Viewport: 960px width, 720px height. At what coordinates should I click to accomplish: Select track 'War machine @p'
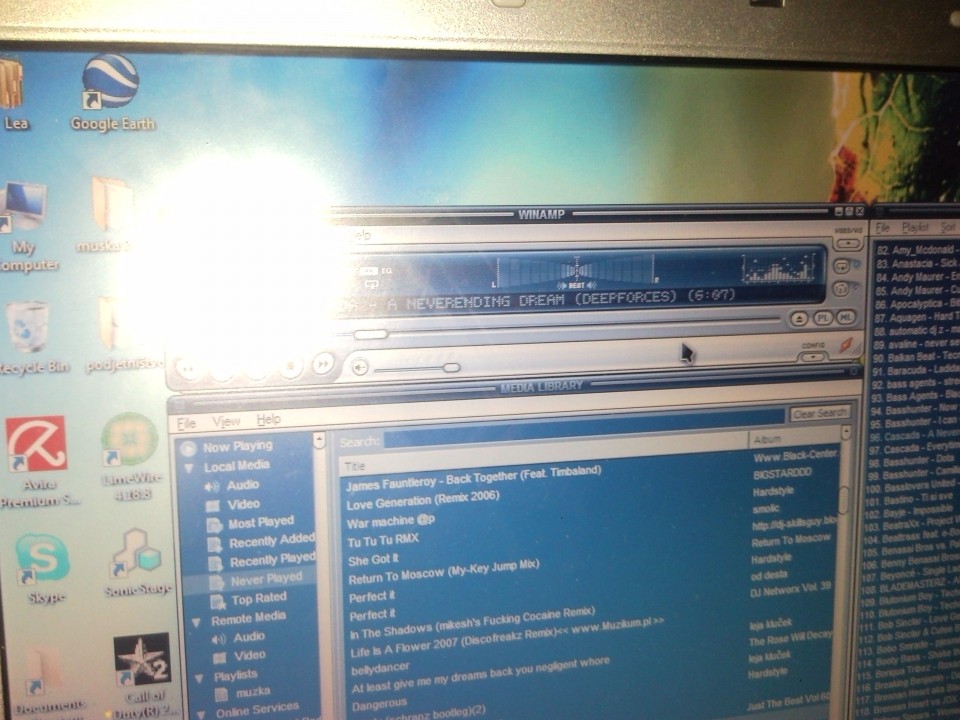coord(391,522)
